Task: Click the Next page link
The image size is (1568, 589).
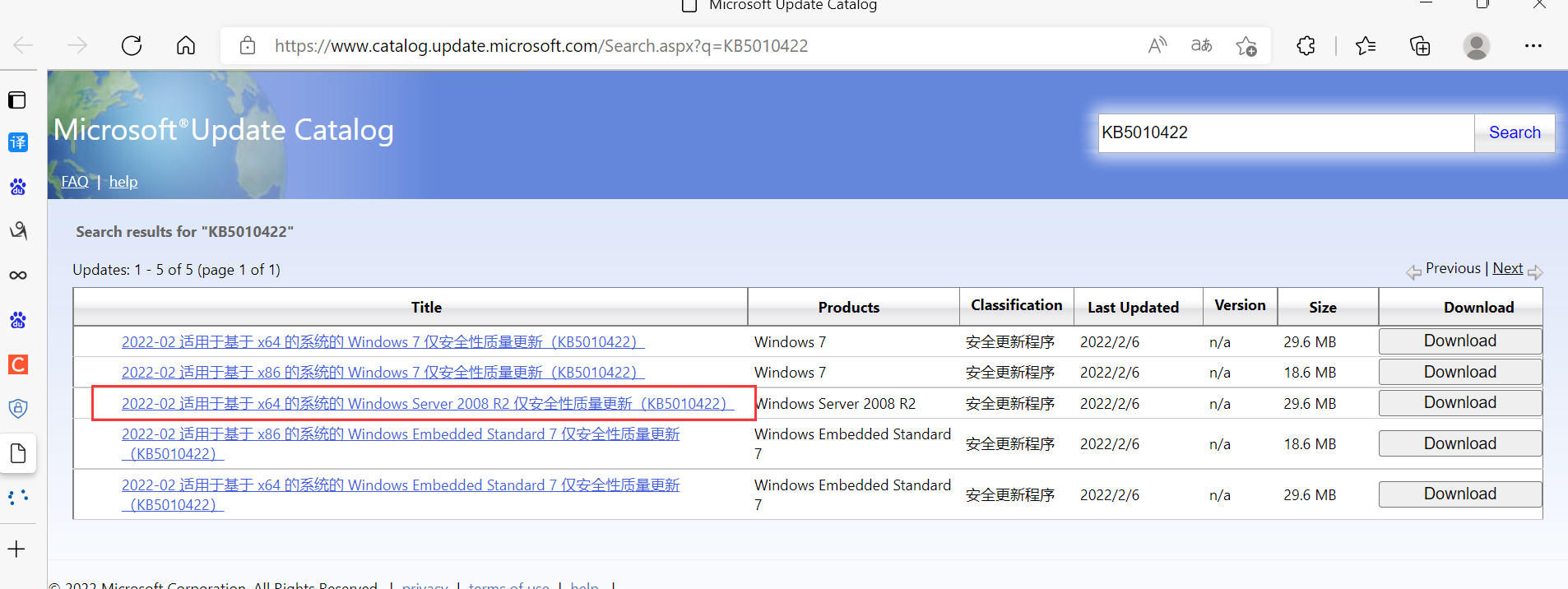Action: click(1507, 268)
